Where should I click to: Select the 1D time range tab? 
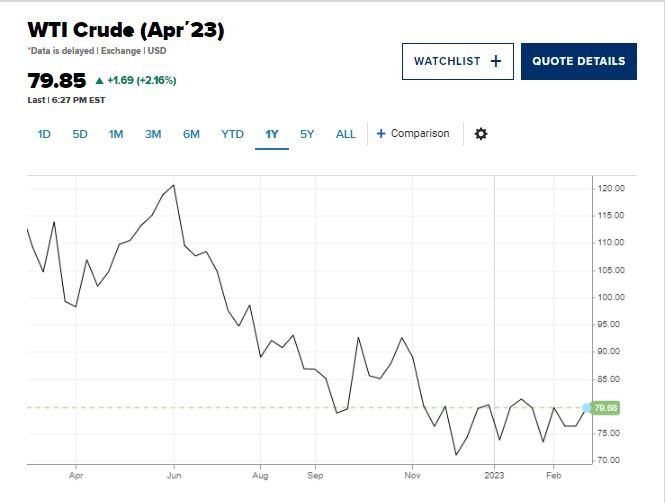pos(44,134)
